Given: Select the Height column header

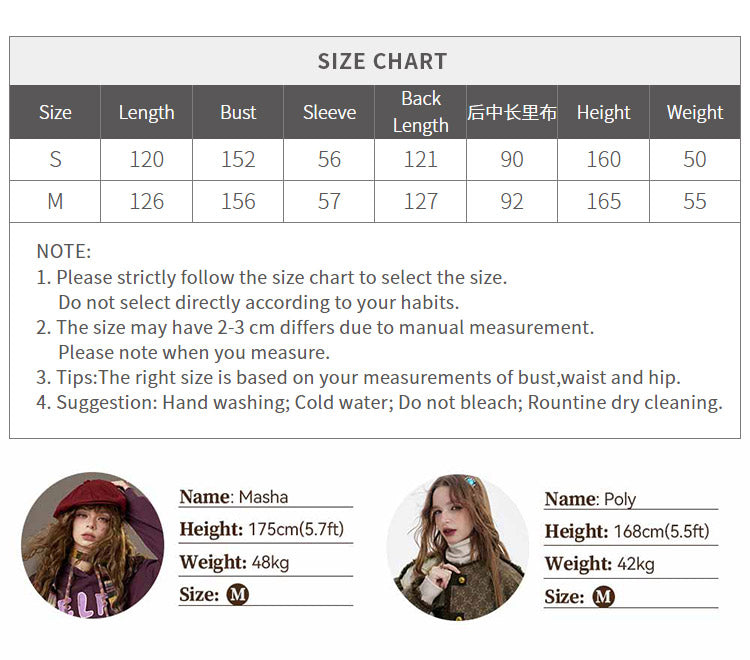Looking at the screenshot, I should tap(603, 112).
